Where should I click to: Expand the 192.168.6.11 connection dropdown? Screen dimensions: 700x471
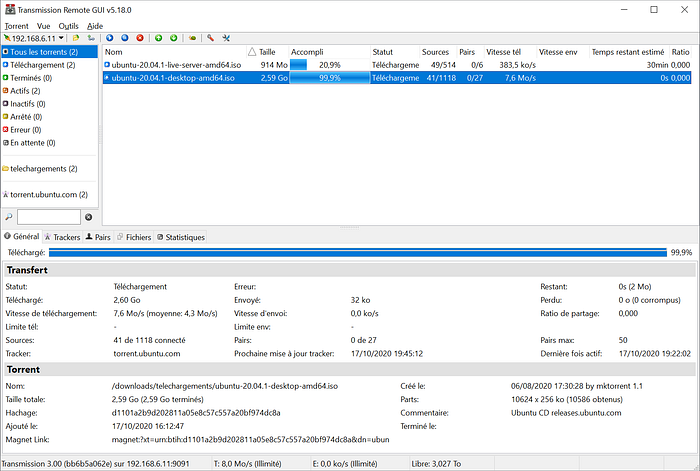click(x=61, y=38)
